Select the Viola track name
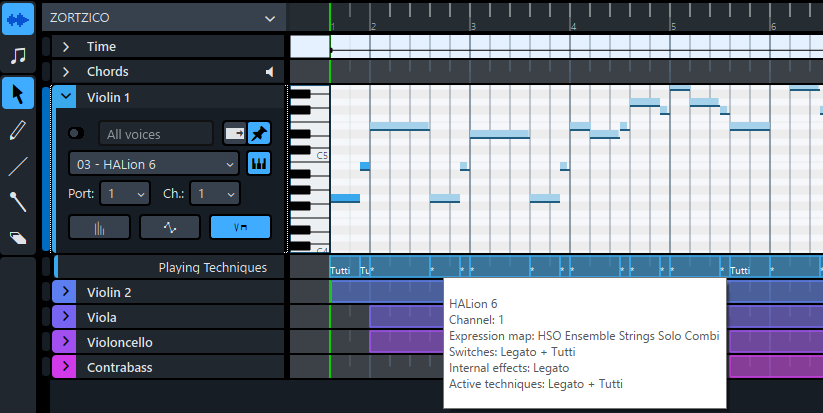 tap(101, 317)
